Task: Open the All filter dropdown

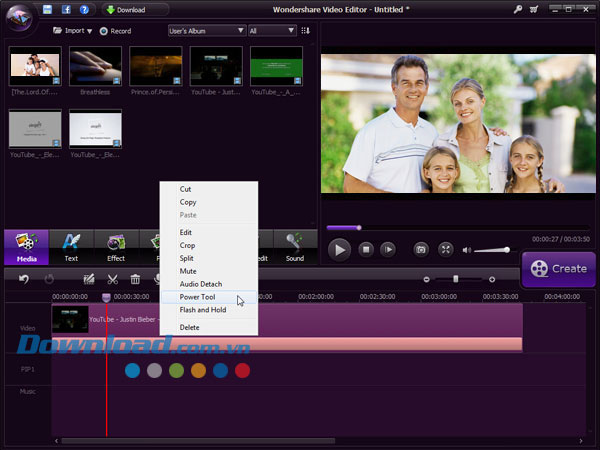Action: (271, 31)
